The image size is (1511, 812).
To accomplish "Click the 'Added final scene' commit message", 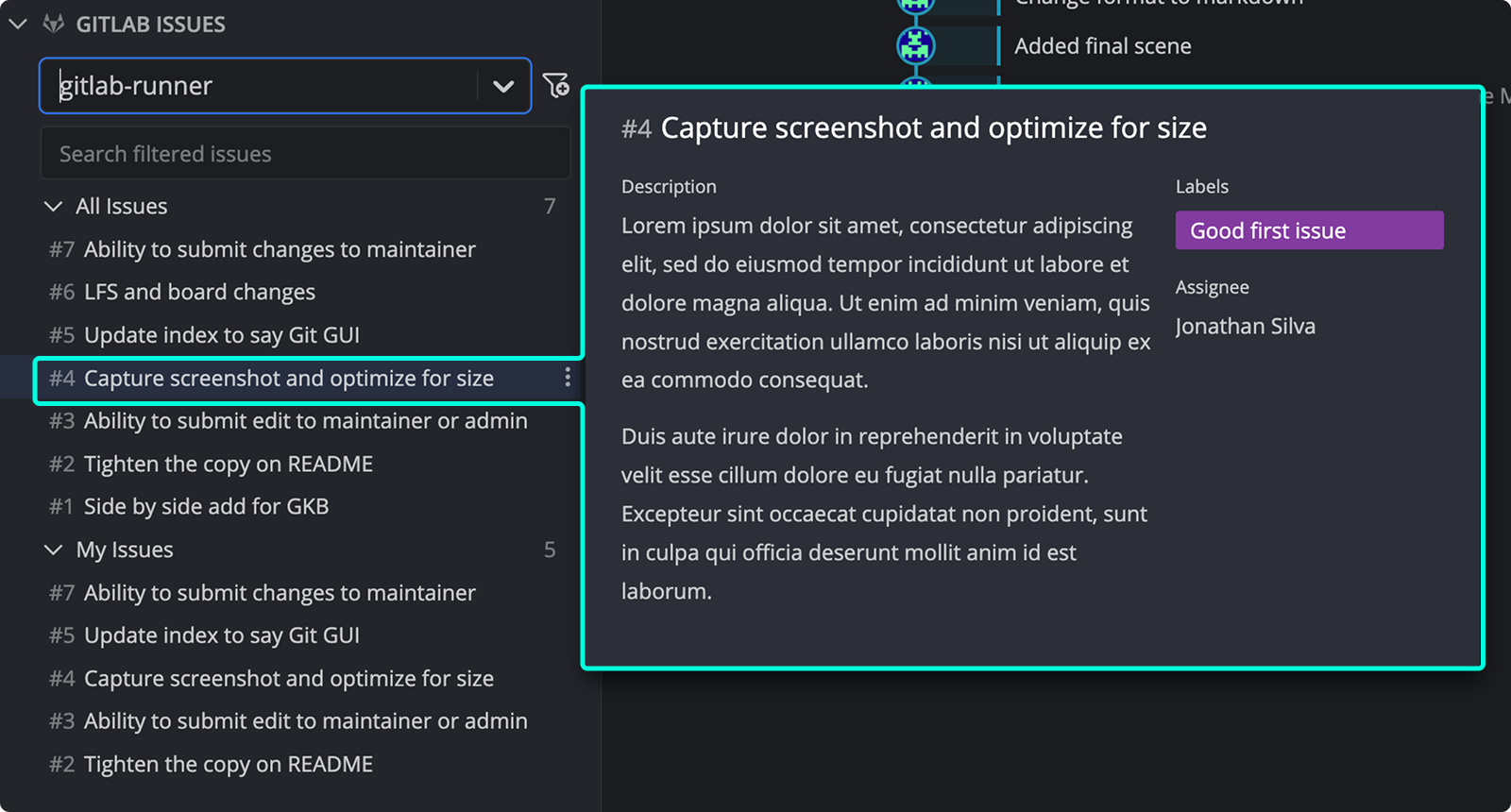I will coord(1102,45).
